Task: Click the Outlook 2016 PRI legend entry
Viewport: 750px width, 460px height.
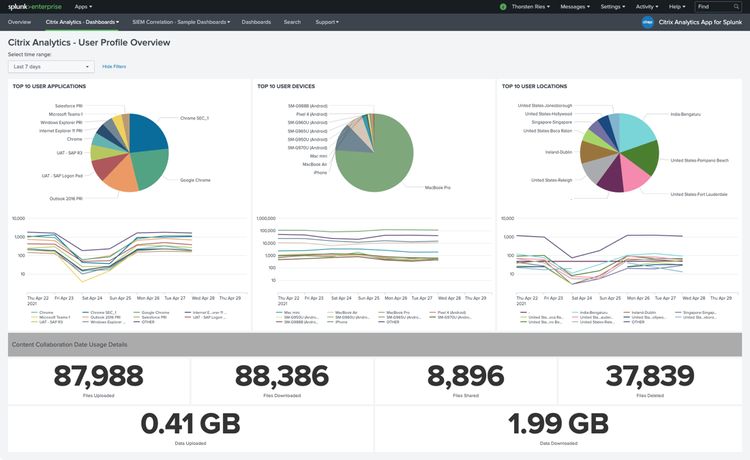Action: click(101, 318)
